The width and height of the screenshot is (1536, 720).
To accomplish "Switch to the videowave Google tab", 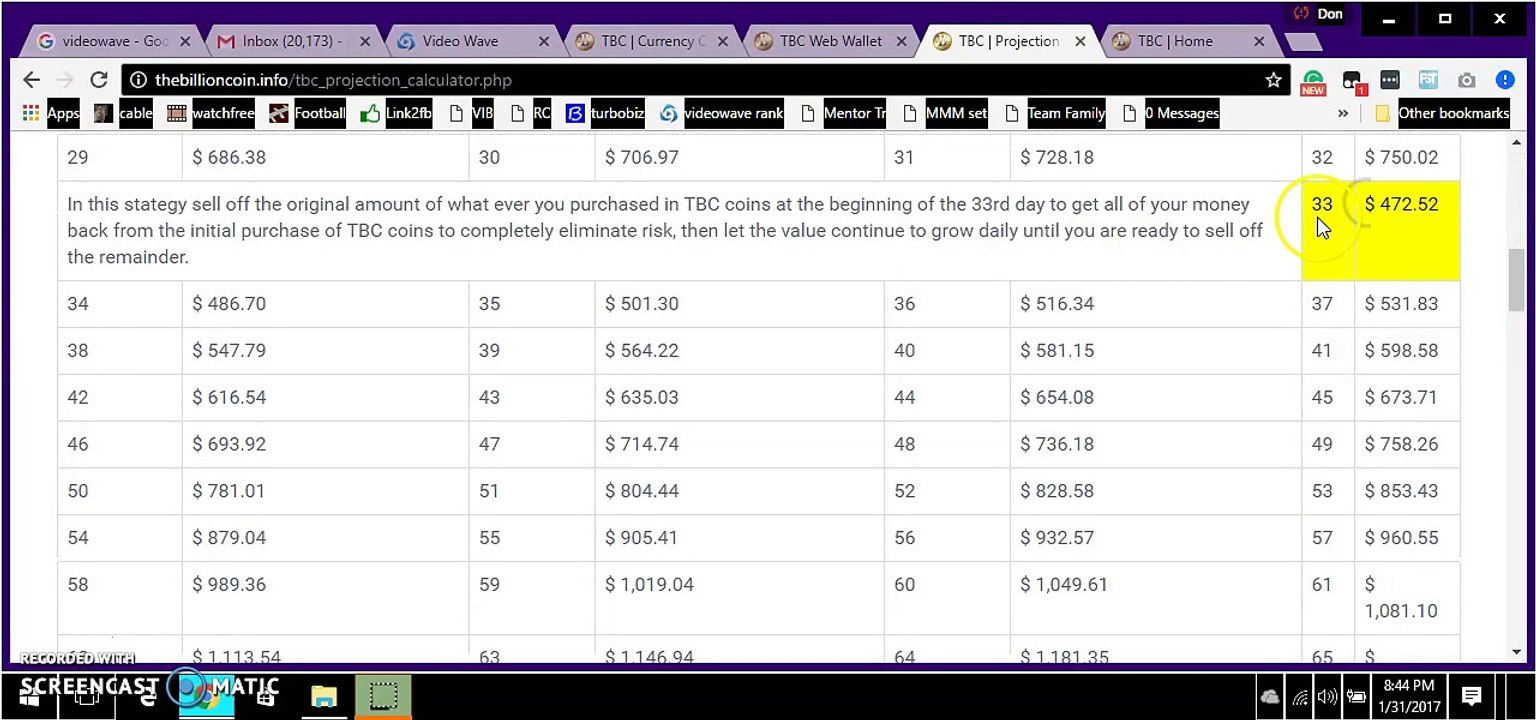I will click(x=112, y=41).
